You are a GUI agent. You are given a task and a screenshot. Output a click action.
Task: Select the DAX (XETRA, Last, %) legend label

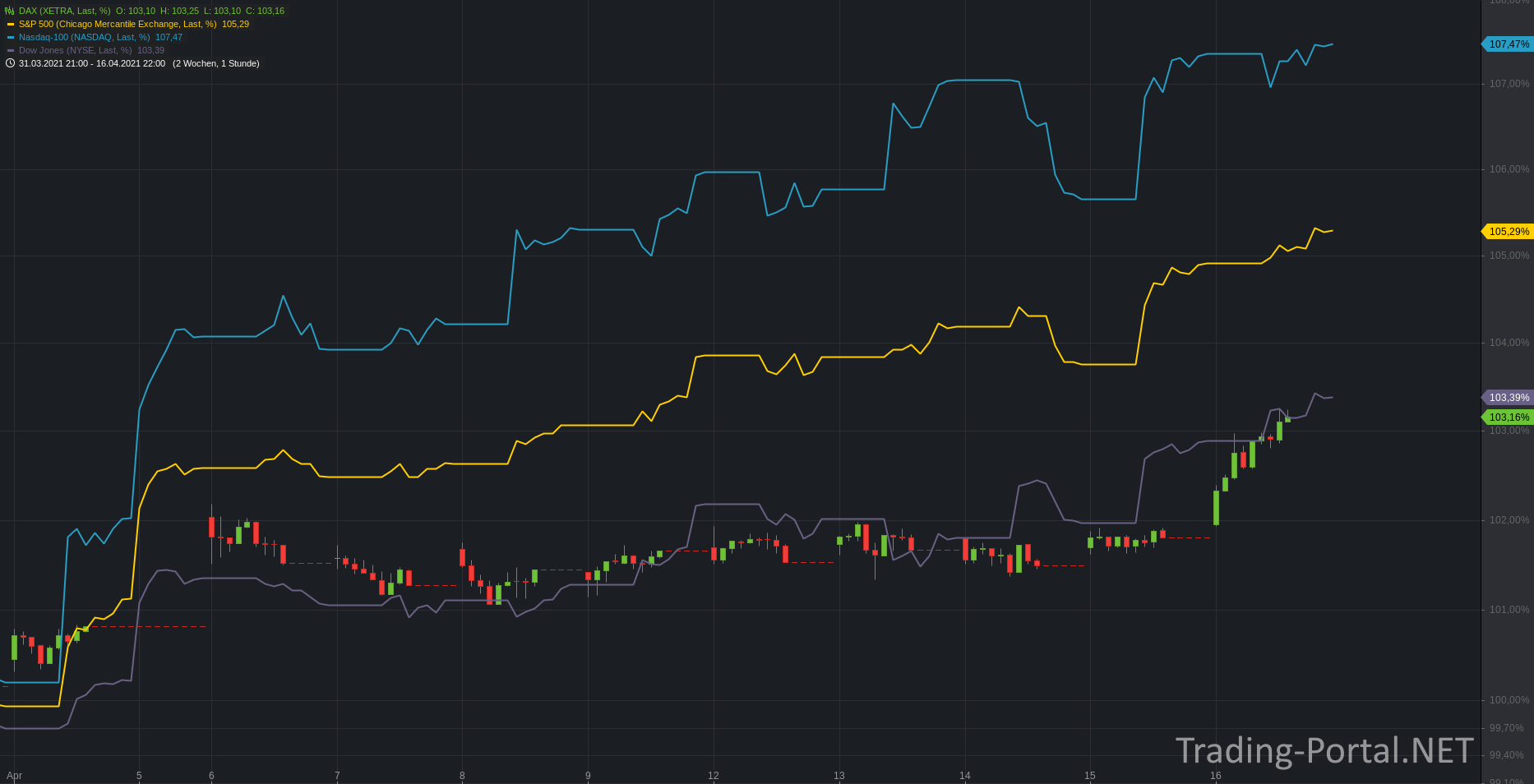pos(64,11)
